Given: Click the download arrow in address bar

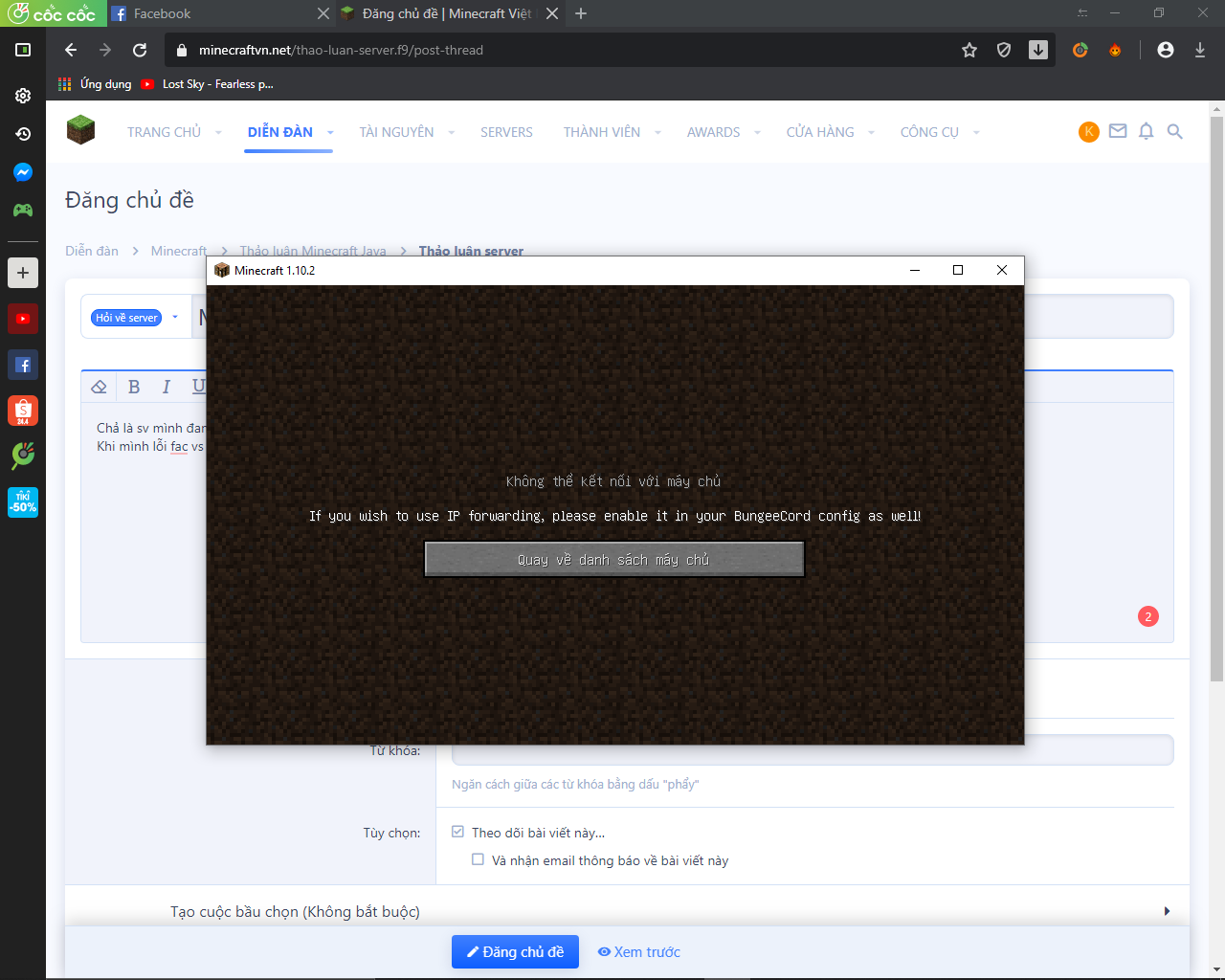Looking at the screenshot, I should pyautogui.click(x=1038, y=50).
